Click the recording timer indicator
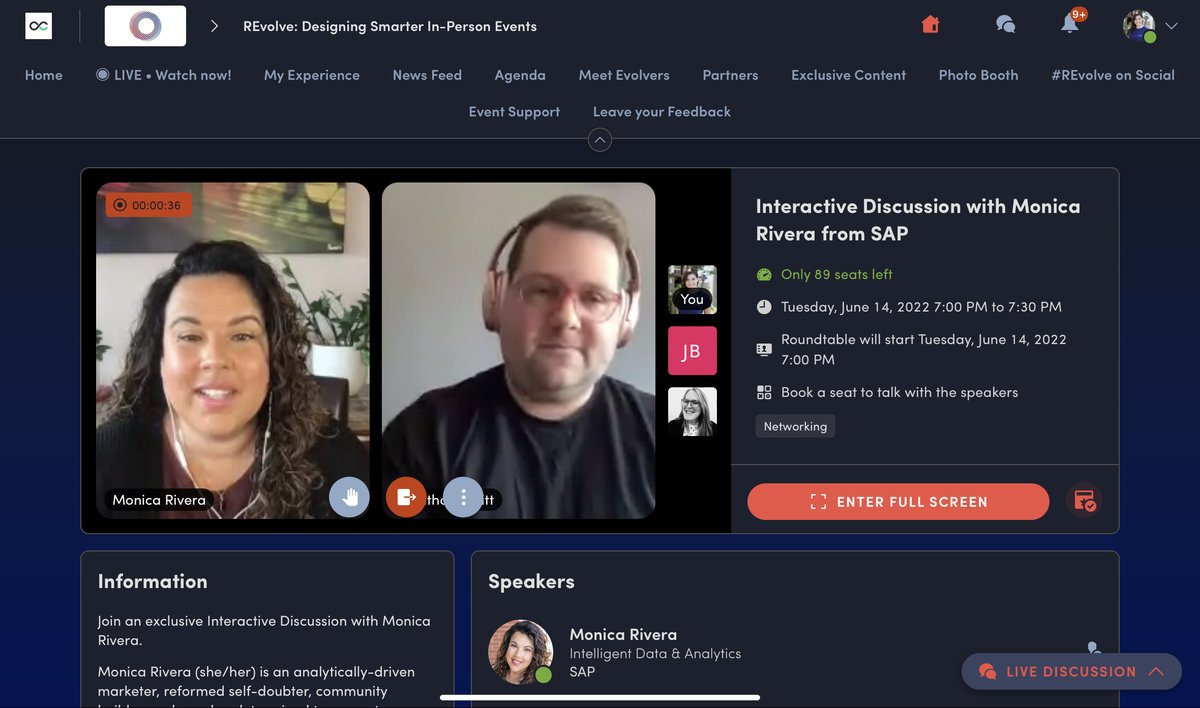The image size is (1200, 708). [149, 205]
